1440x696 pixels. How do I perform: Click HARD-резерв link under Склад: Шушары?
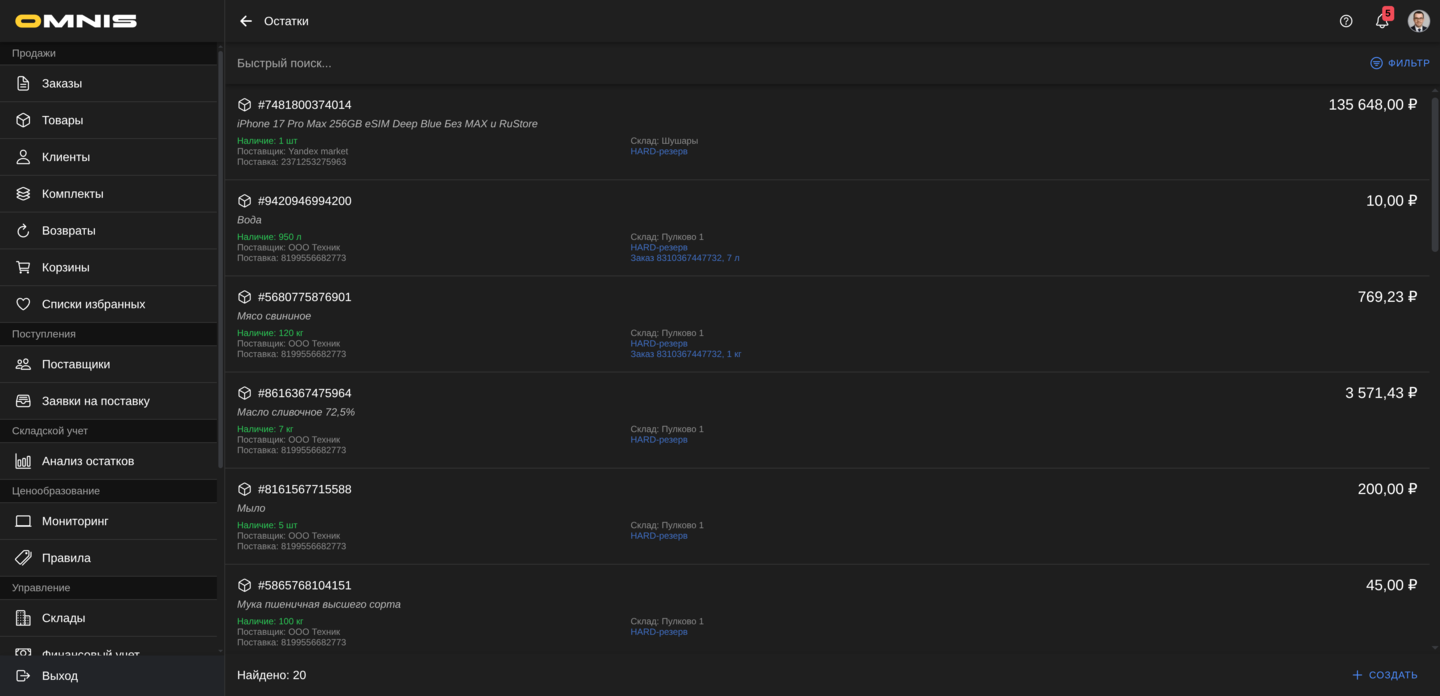[659, 151]
